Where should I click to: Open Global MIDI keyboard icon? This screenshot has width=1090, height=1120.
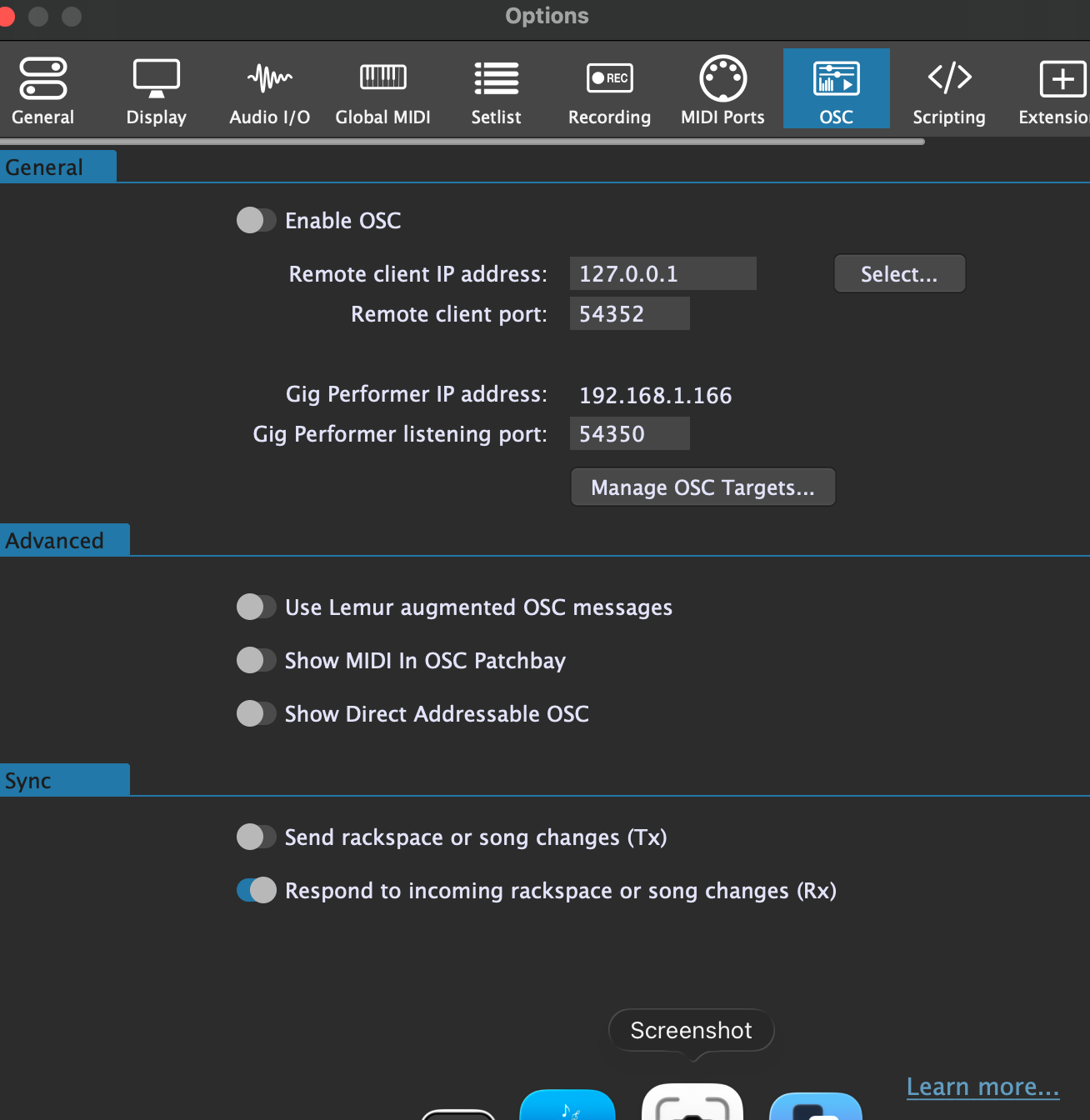[382, 77]
